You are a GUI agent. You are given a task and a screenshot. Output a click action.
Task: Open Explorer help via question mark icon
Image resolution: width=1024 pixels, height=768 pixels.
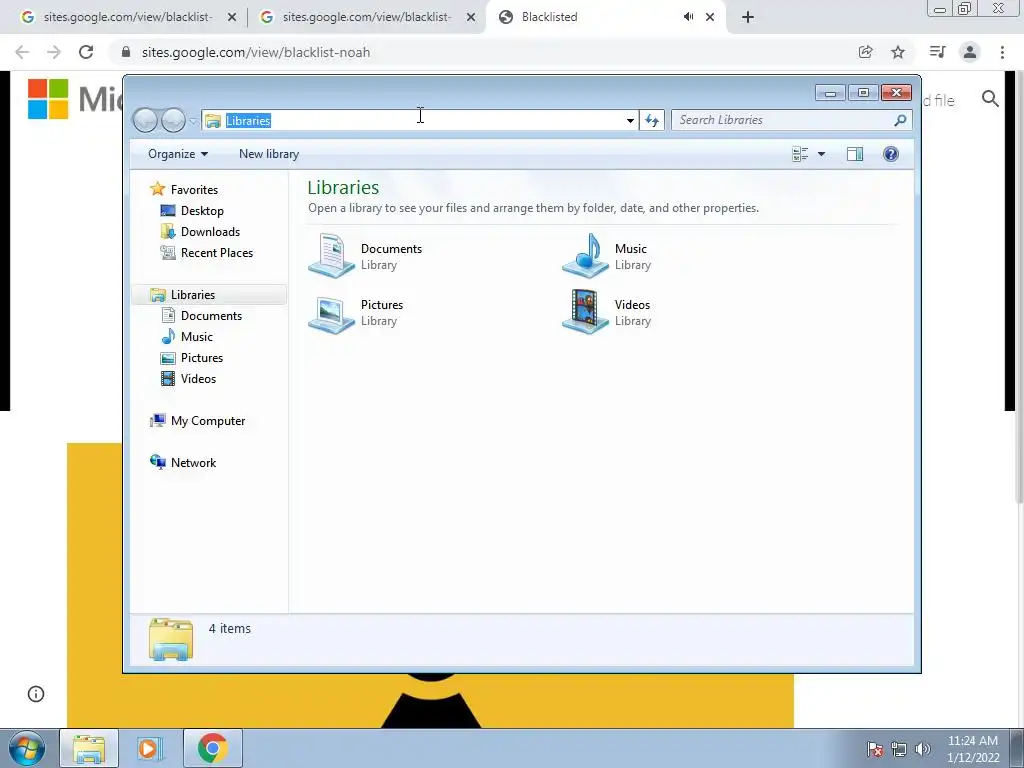coord(891,154)
